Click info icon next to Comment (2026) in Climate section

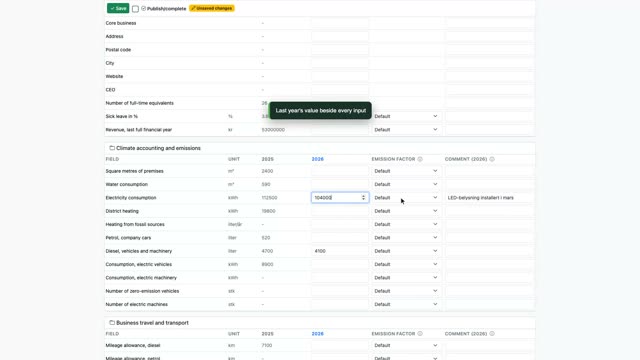pos(492,159)
